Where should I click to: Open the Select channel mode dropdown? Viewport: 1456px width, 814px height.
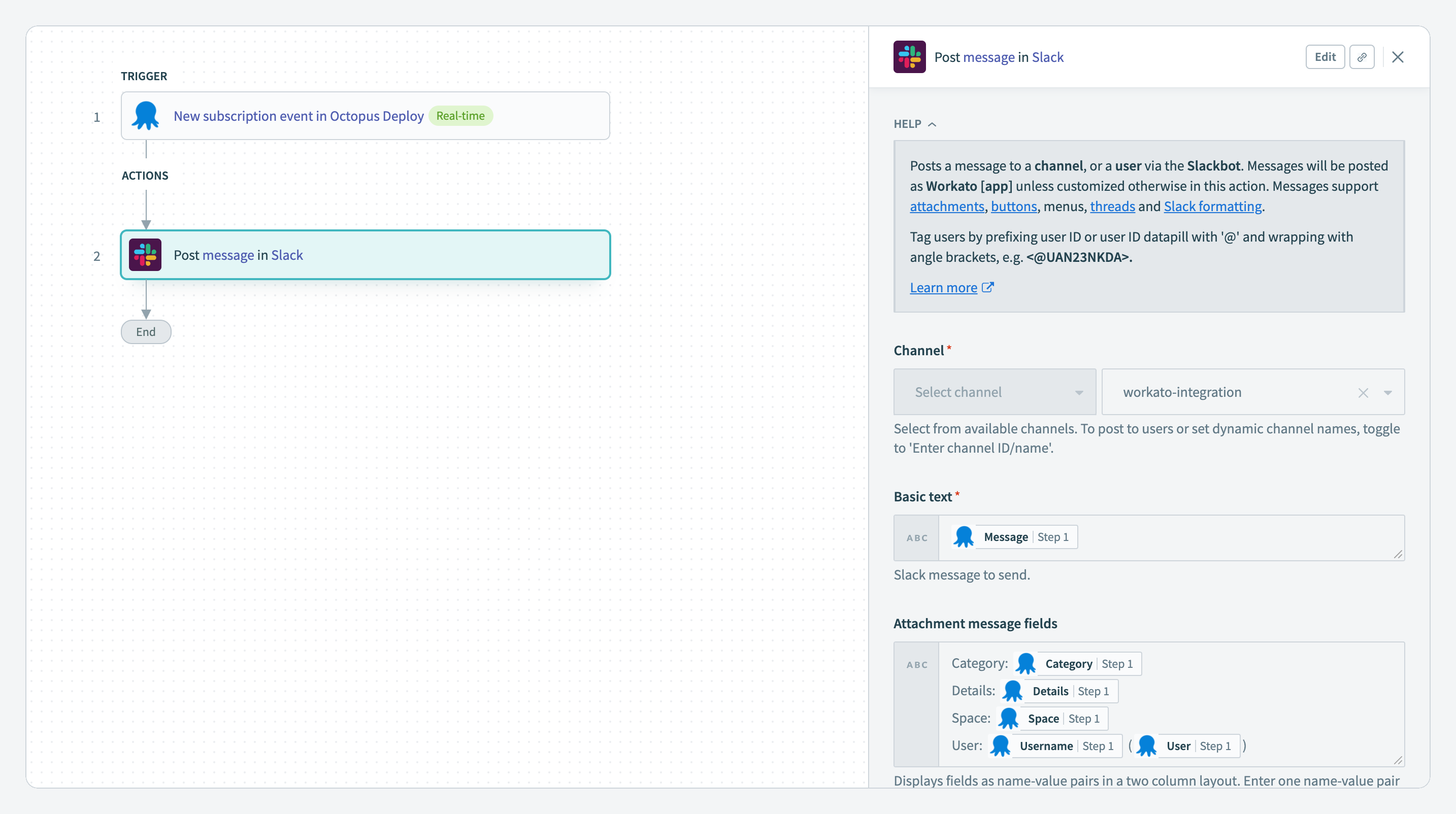[x=994, y=392]
